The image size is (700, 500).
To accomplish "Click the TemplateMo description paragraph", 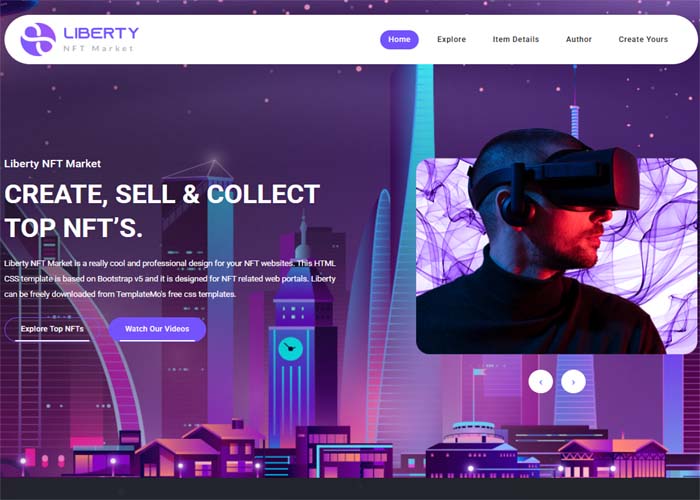I will click(x=170, y=279).
